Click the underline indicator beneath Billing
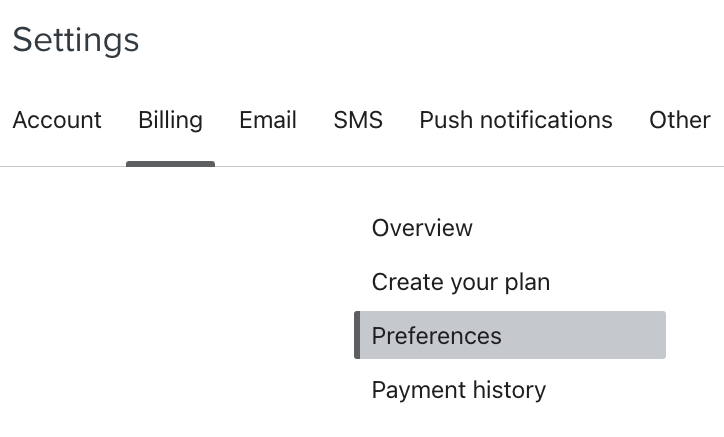 click(170, 164)
